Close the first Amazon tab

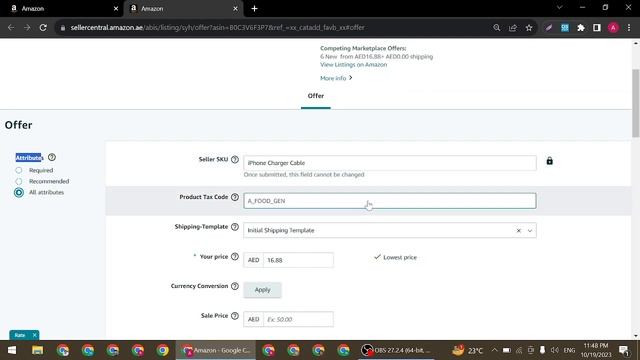point(116,9)
